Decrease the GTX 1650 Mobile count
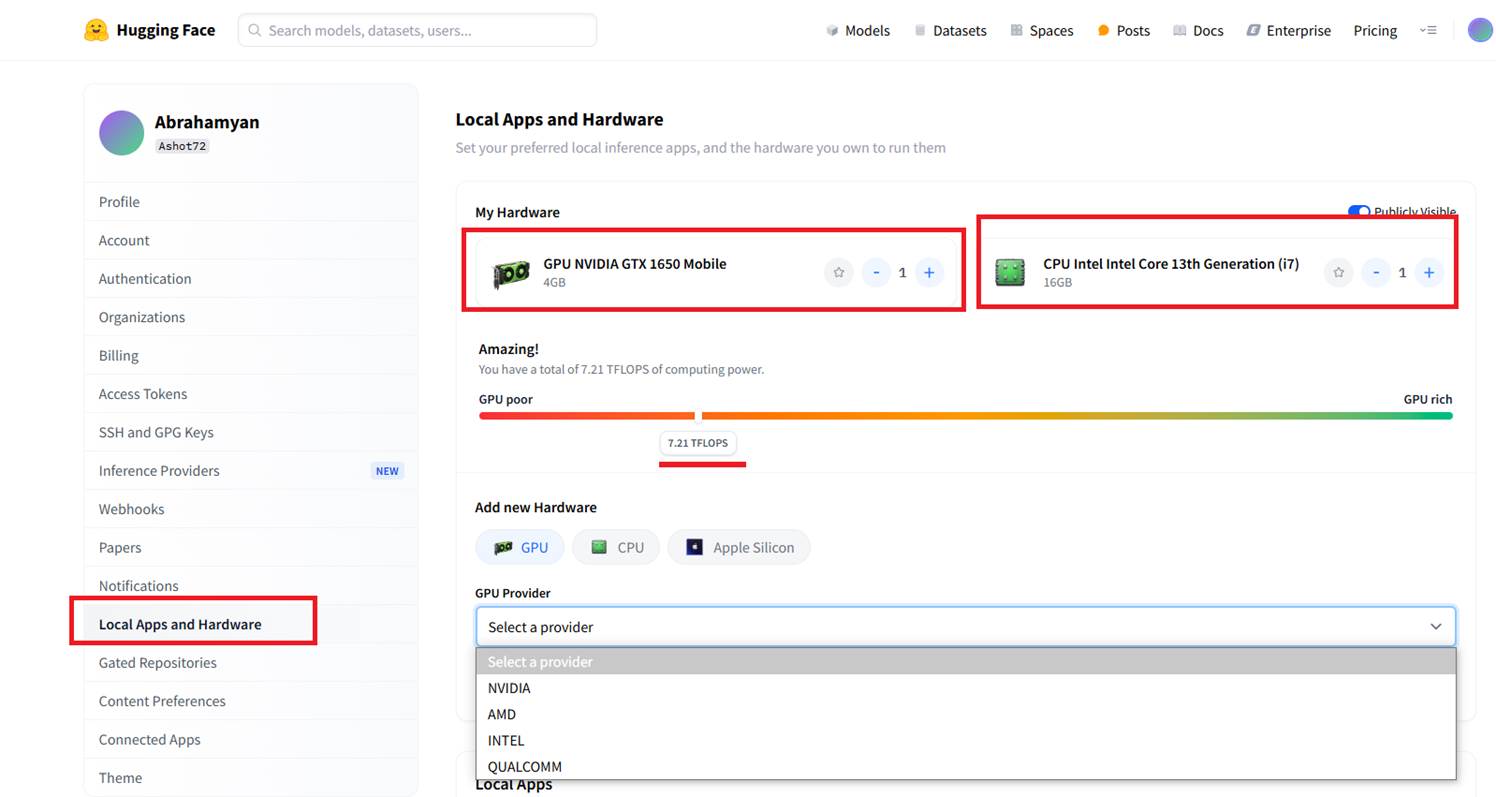Screen dimensions: 1496x797 tap(876, 272)
